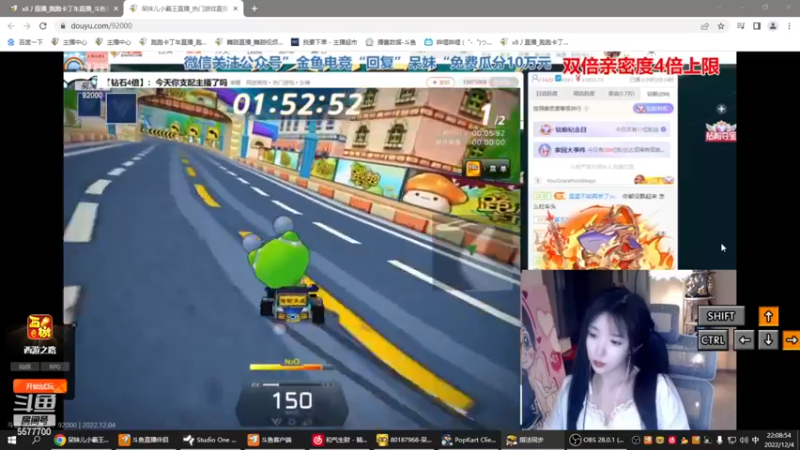Open the Chrome three-dot menu

pos(789,26)
